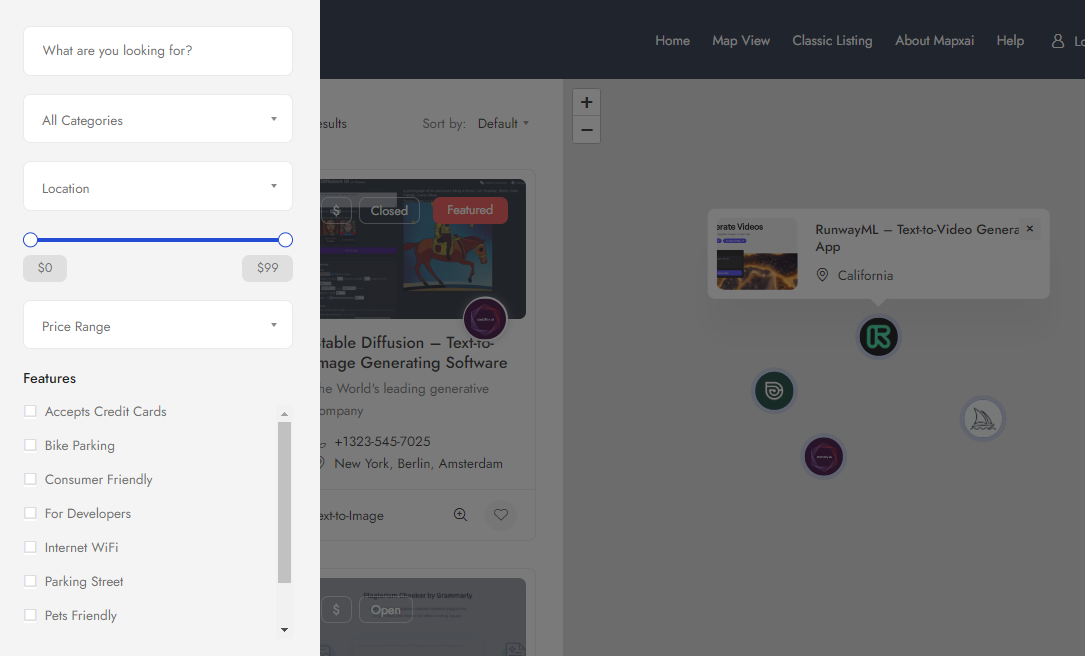This screenshot has height=656, width=1085.
Task: Click the Open status badge on Grammarly card
Action: point(385,610)
